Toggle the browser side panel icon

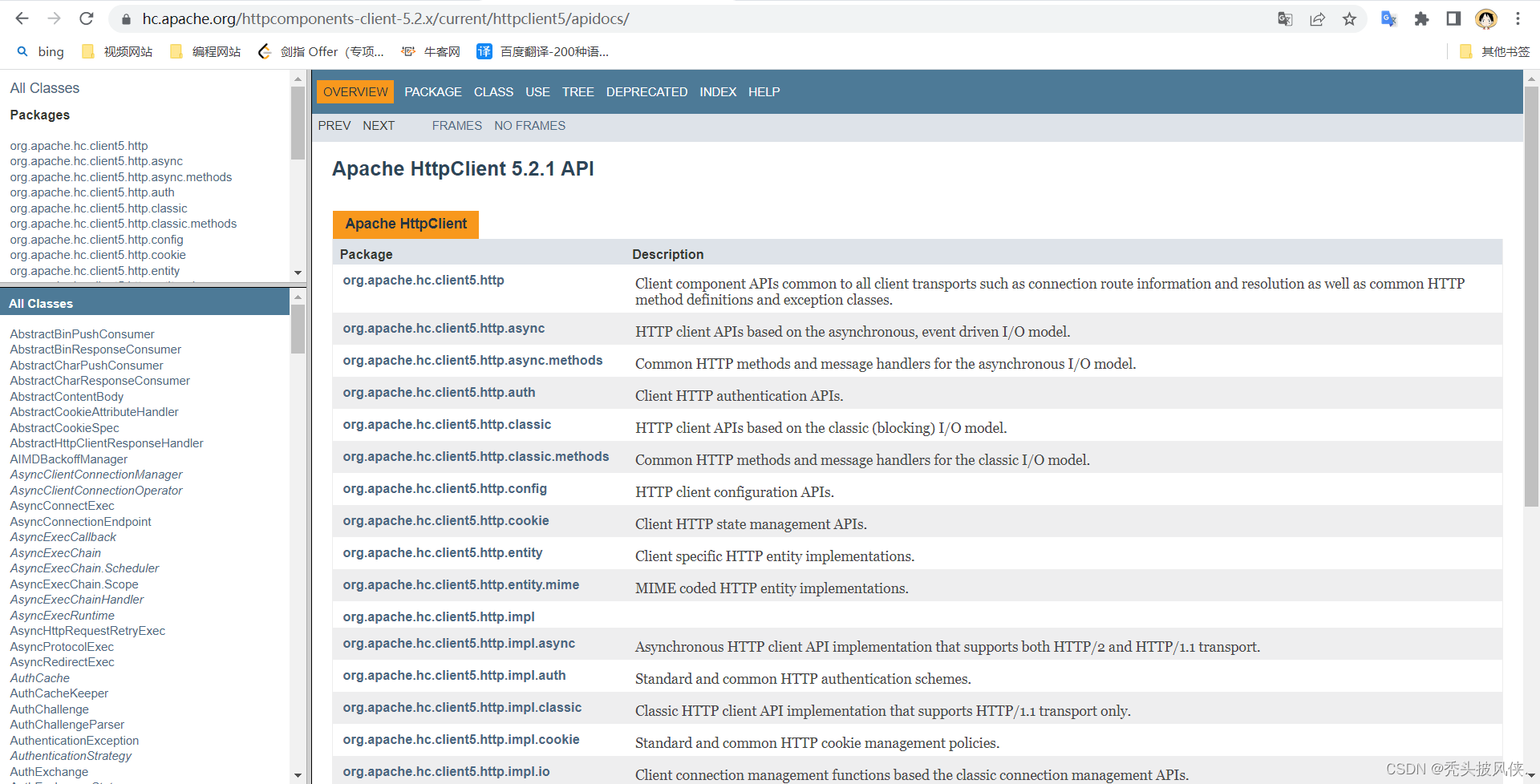(x=1453, y=18)
